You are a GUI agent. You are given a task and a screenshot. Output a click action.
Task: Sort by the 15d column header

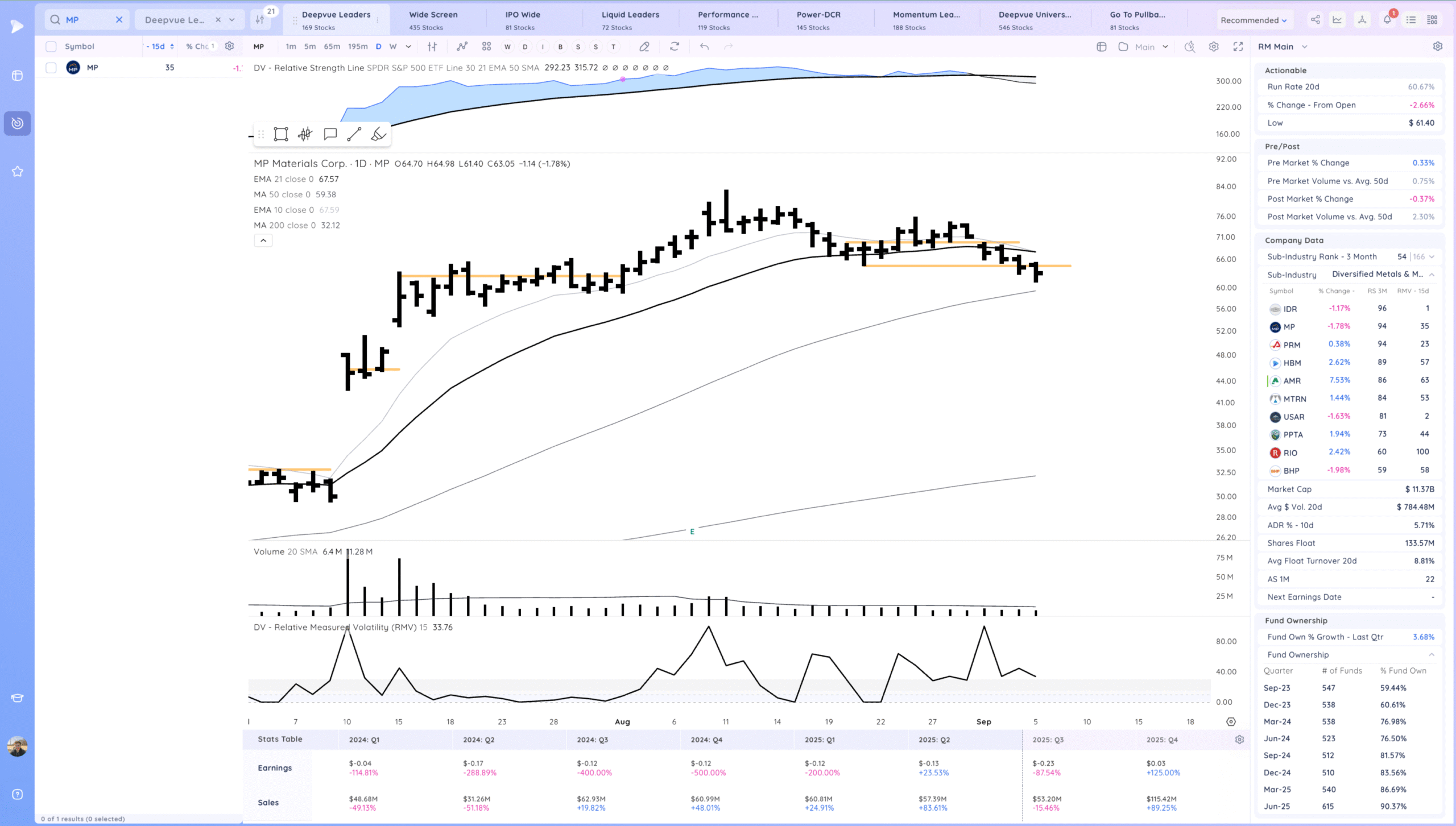tap(159, 47)
